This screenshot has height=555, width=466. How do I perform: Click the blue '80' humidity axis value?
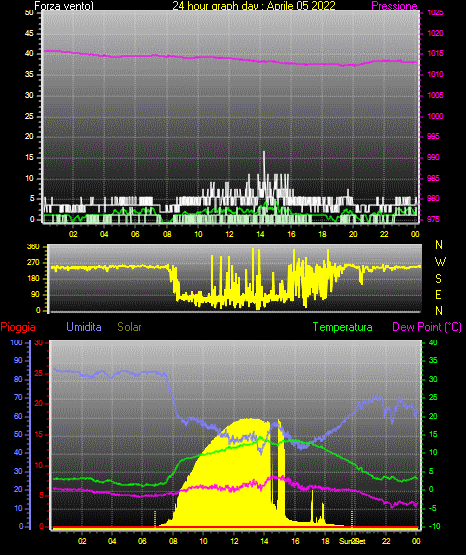18,379
